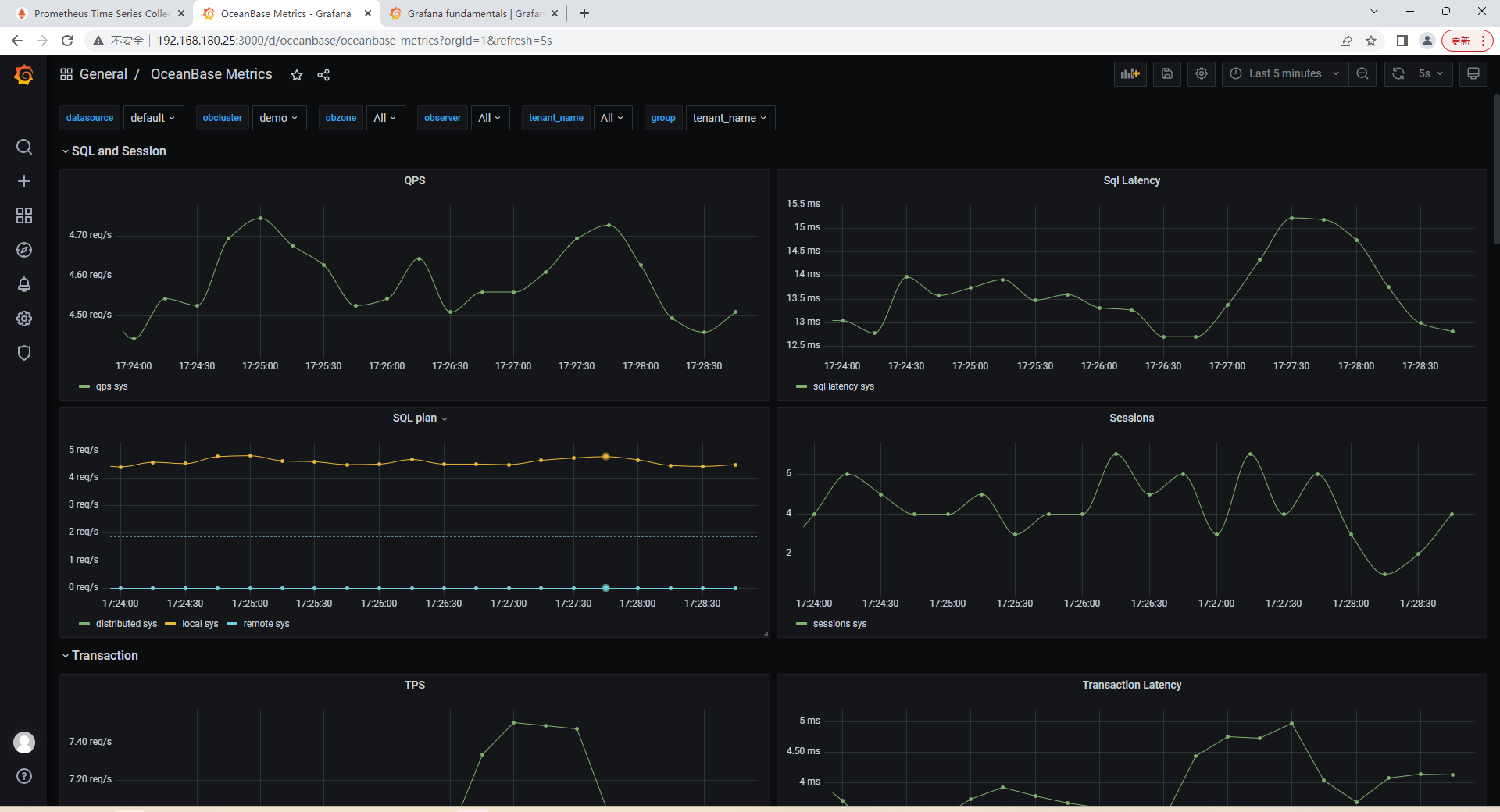
Task: Click the 'not secure' site warning icon
Action: coord(98,41)
